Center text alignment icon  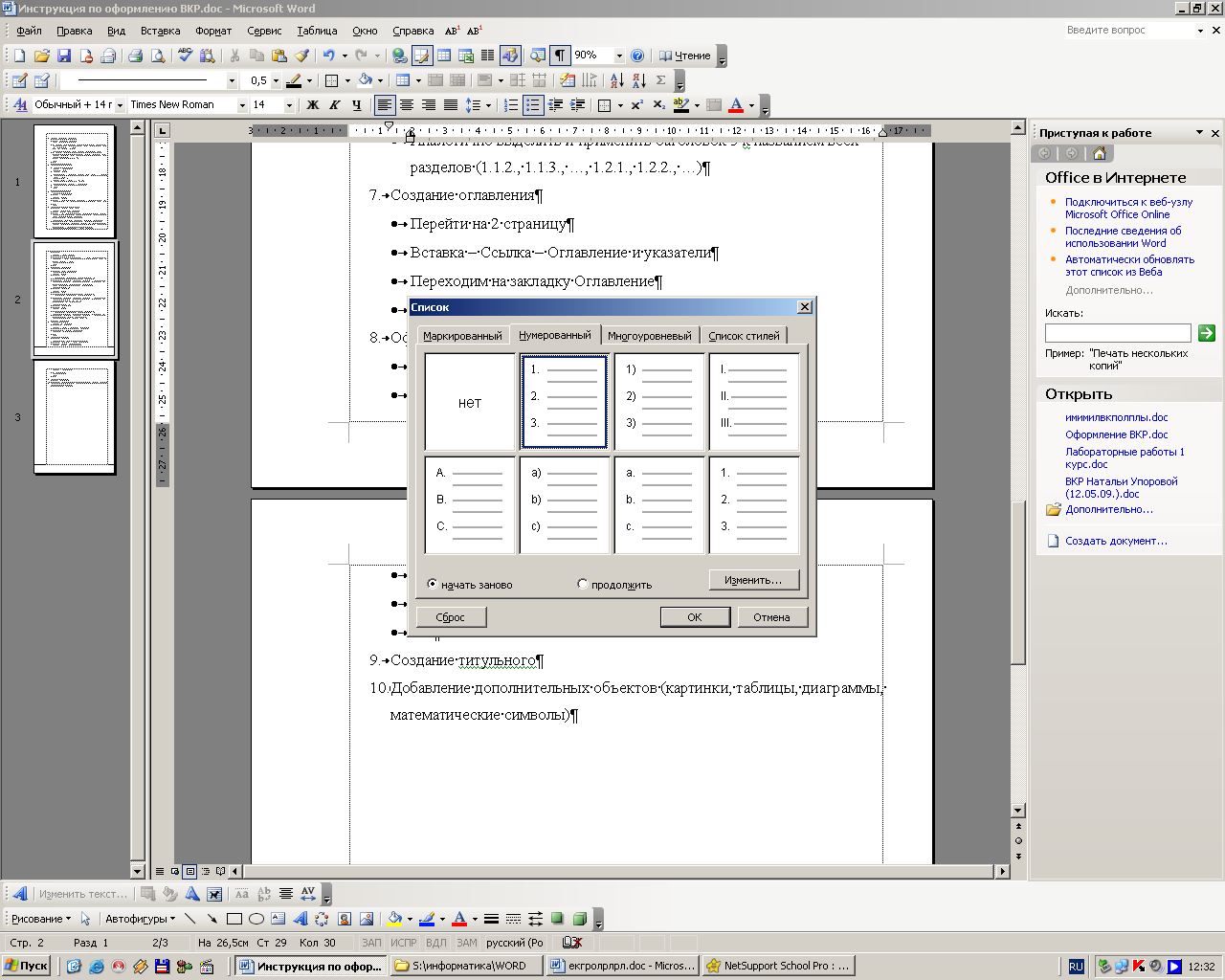[406, 105]
